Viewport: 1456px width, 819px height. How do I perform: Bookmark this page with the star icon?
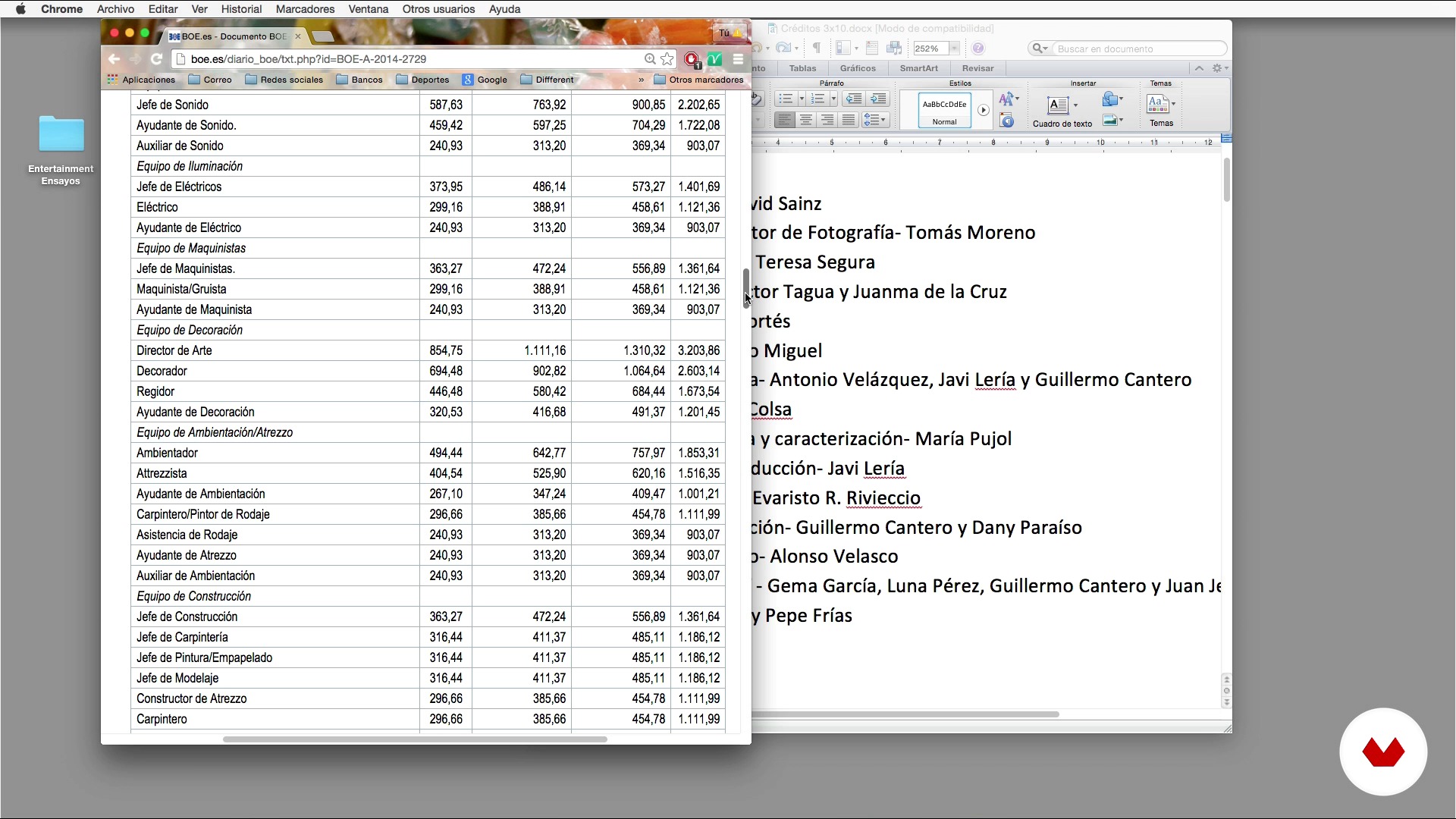pyautogui.click(x=667, y=59)
